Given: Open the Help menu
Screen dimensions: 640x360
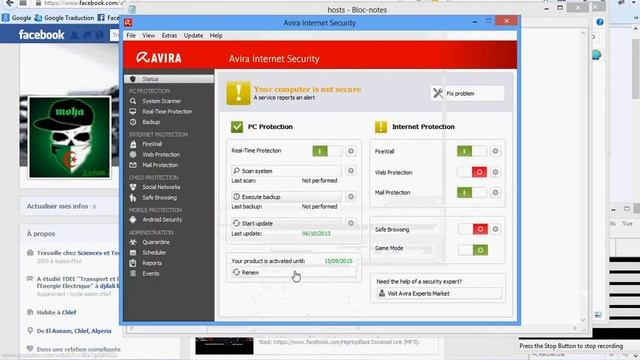Looking at the screenshot, I should coord(216,36).
